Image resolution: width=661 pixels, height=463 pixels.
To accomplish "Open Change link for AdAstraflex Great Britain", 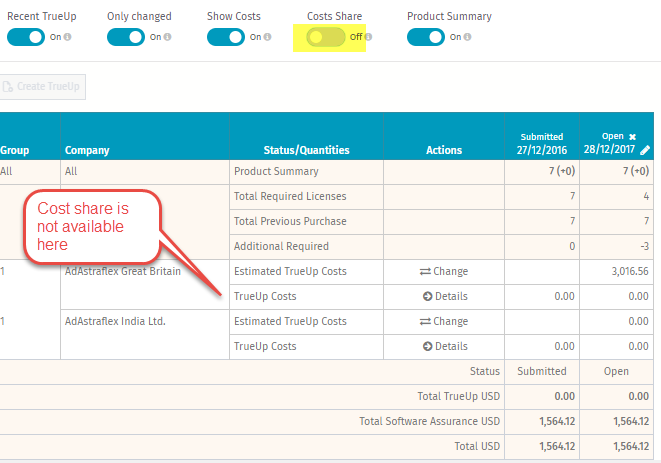I will pyautogui.click(x=444, y=272).
